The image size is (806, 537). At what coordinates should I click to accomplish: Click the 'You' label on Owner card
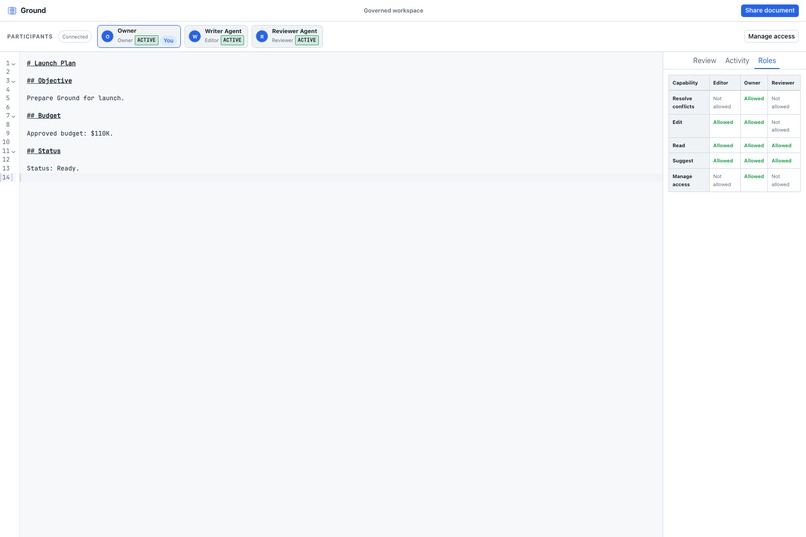[x=169, y=40]
